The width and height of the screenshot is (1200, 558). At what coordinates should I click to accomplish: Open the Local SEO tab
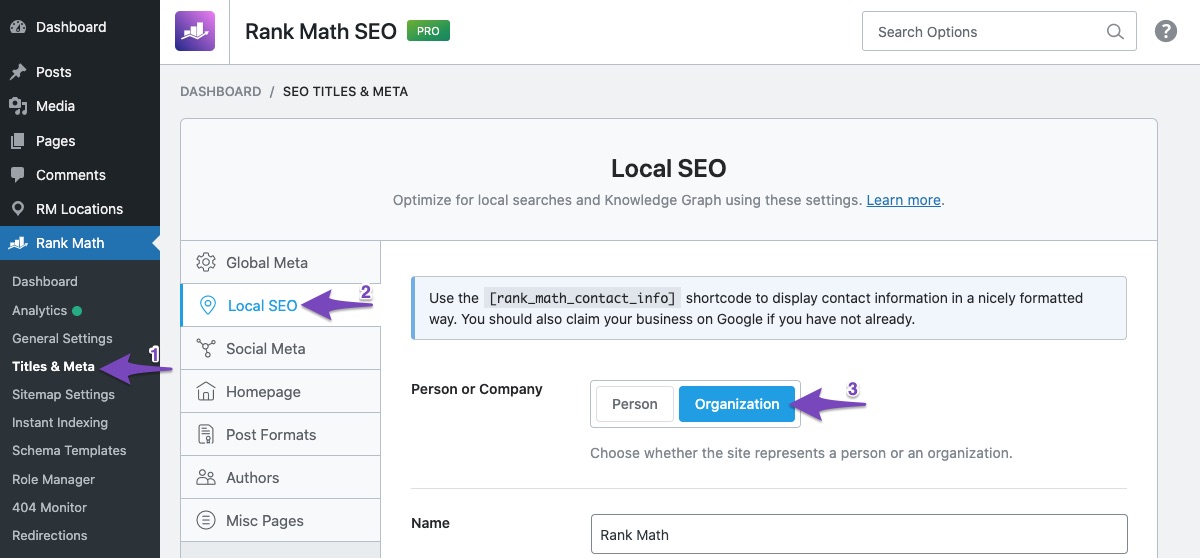(x=281, y=306)
